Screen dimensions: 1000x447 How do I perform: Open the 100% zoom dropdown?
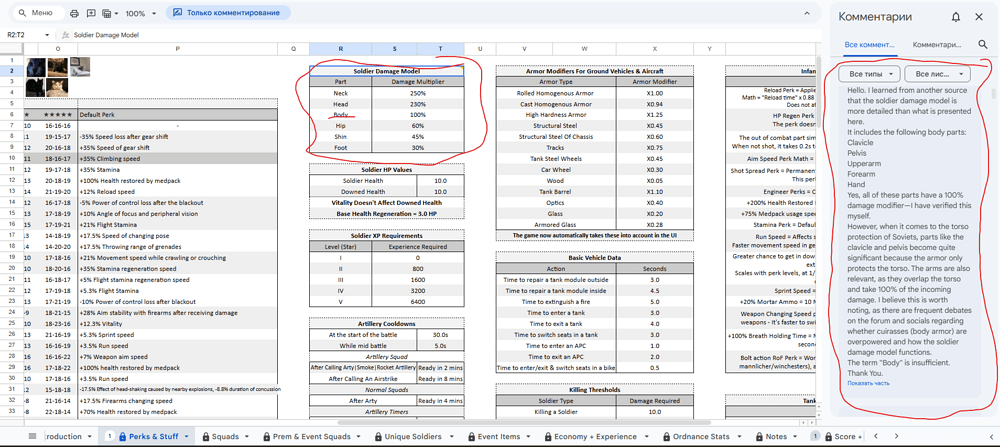point(140,13)
